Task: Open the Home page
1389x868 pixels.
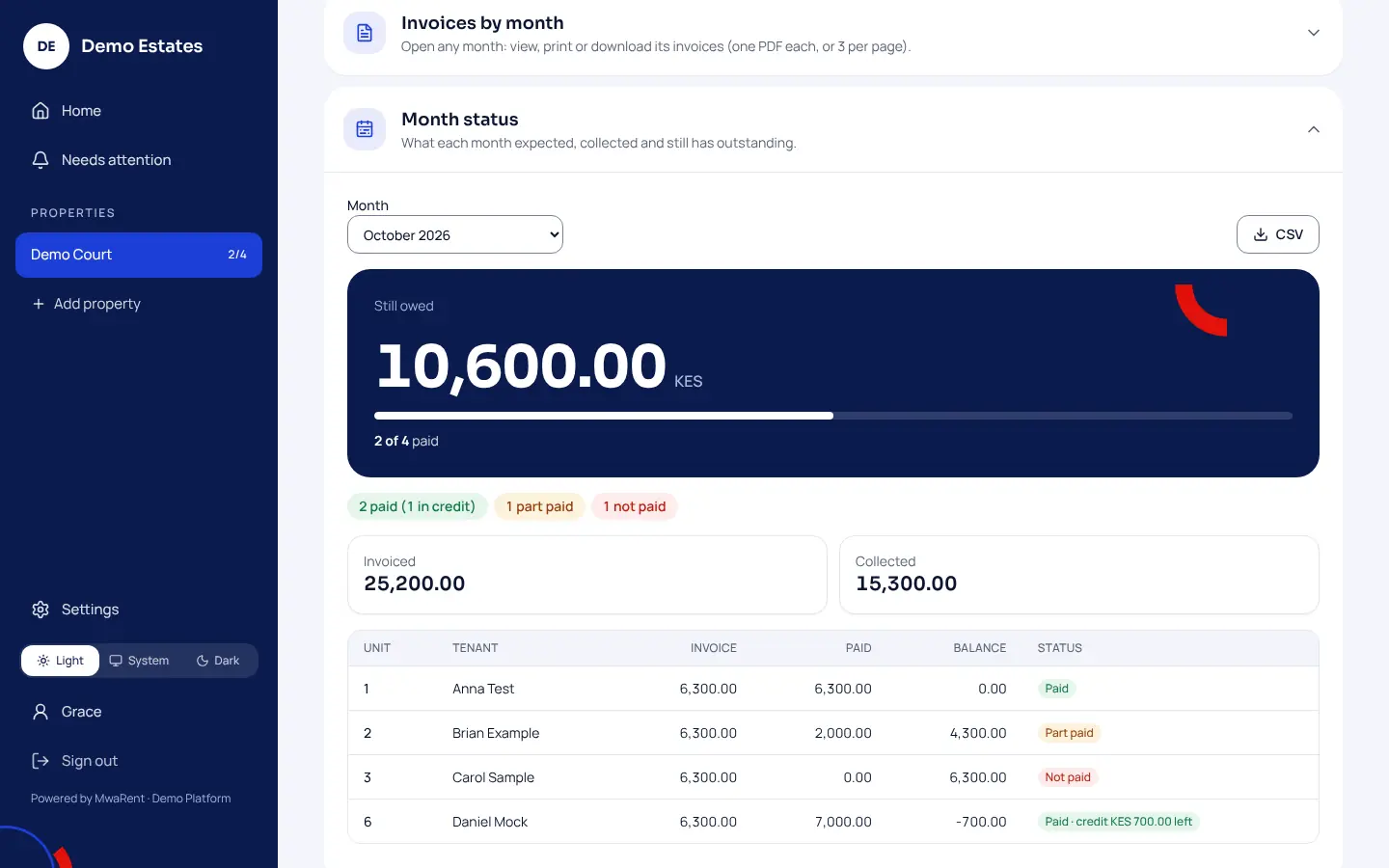Action: pyautogui.click(x=139, y=111)
